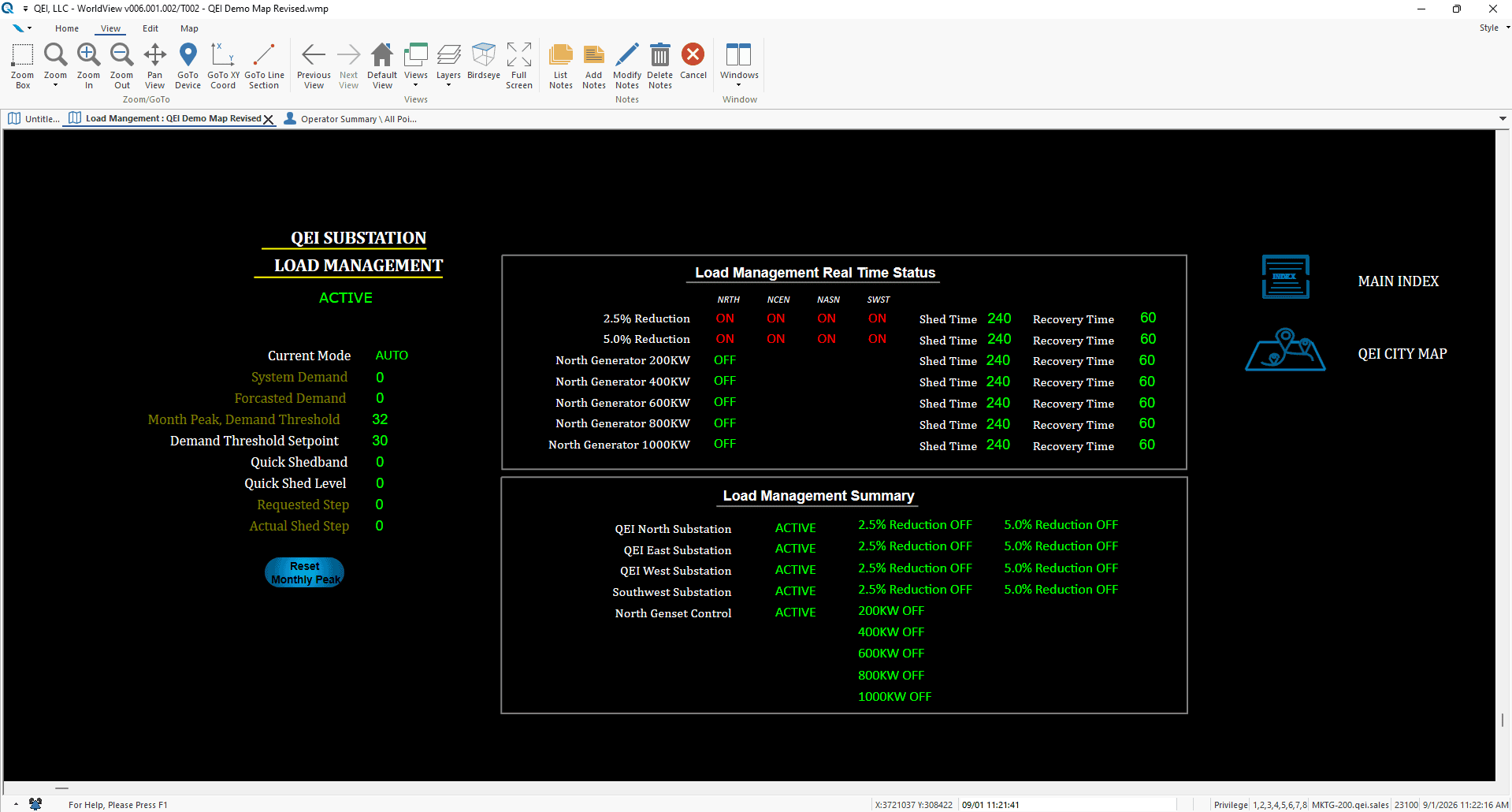Screen dimensions: 1512x812
Task: Click the ACTIVE status under Load Management
Action: [x=345, y=298]
